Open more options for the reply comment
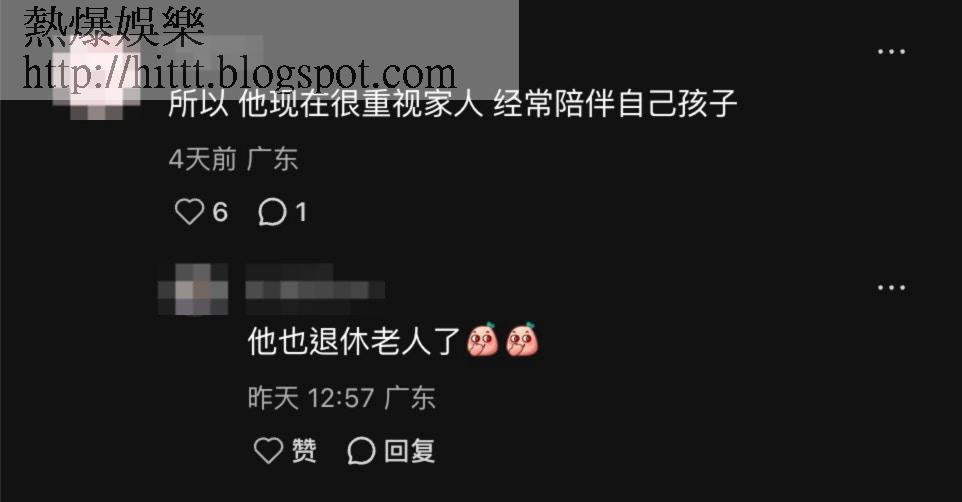Screen dimensions: 962x502 (x=891, y=287)
